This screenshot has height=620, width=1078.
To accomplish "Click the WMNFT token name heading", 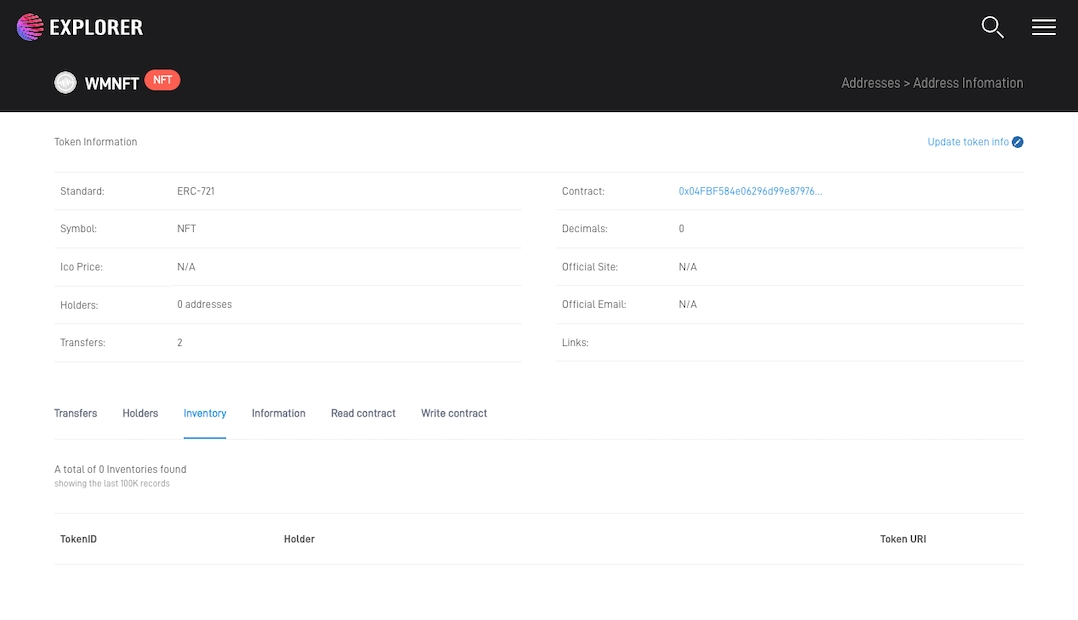I will point(111,84).
